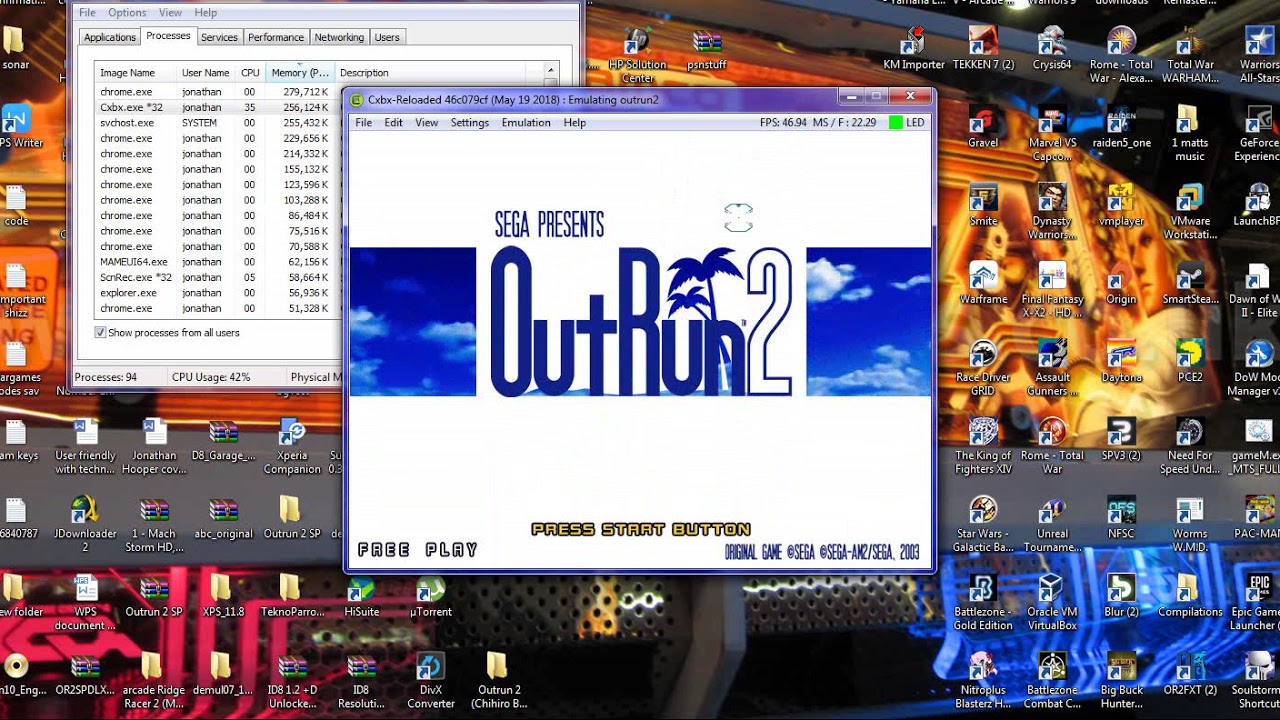Open the Edit menu in Cxbx-Reloaded
This screenshot has height=720, width=1280.
tap(394, 122)
